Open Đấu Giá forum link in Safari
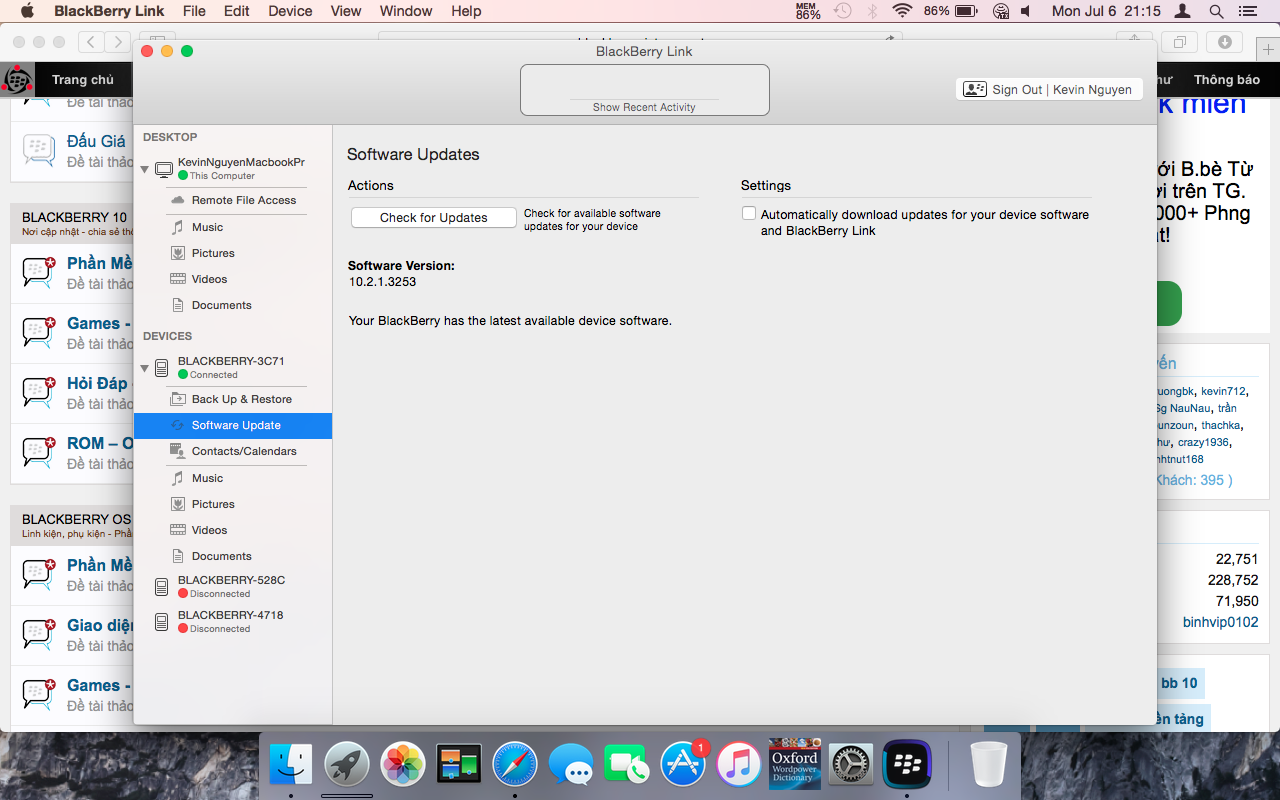The height and width of the screenshot is (800, 1280). click(96, 141)
